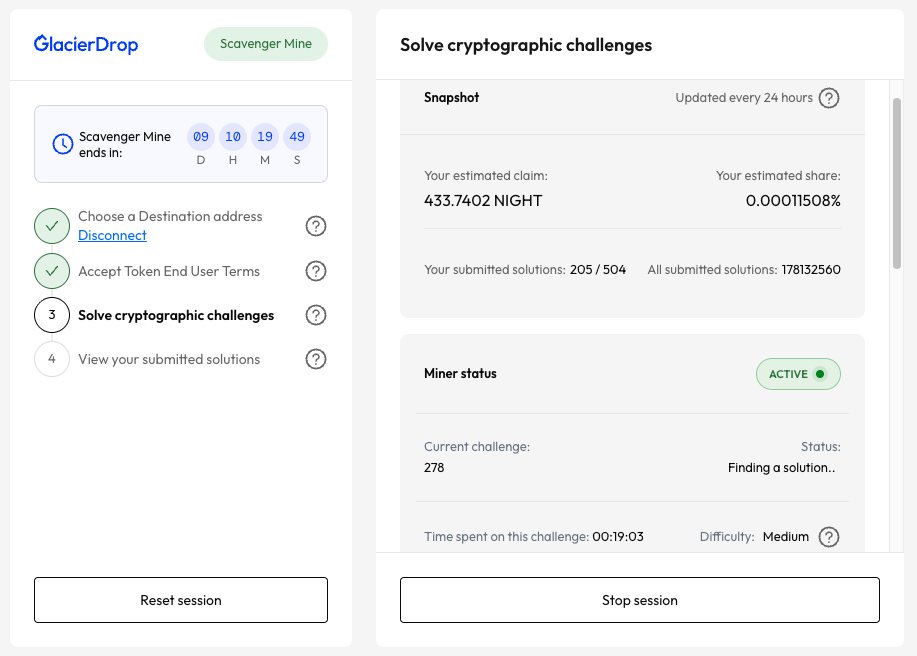
Task: Click the 433.7402 NIGHT estimated claim value
Action: (x=483, y=201)
